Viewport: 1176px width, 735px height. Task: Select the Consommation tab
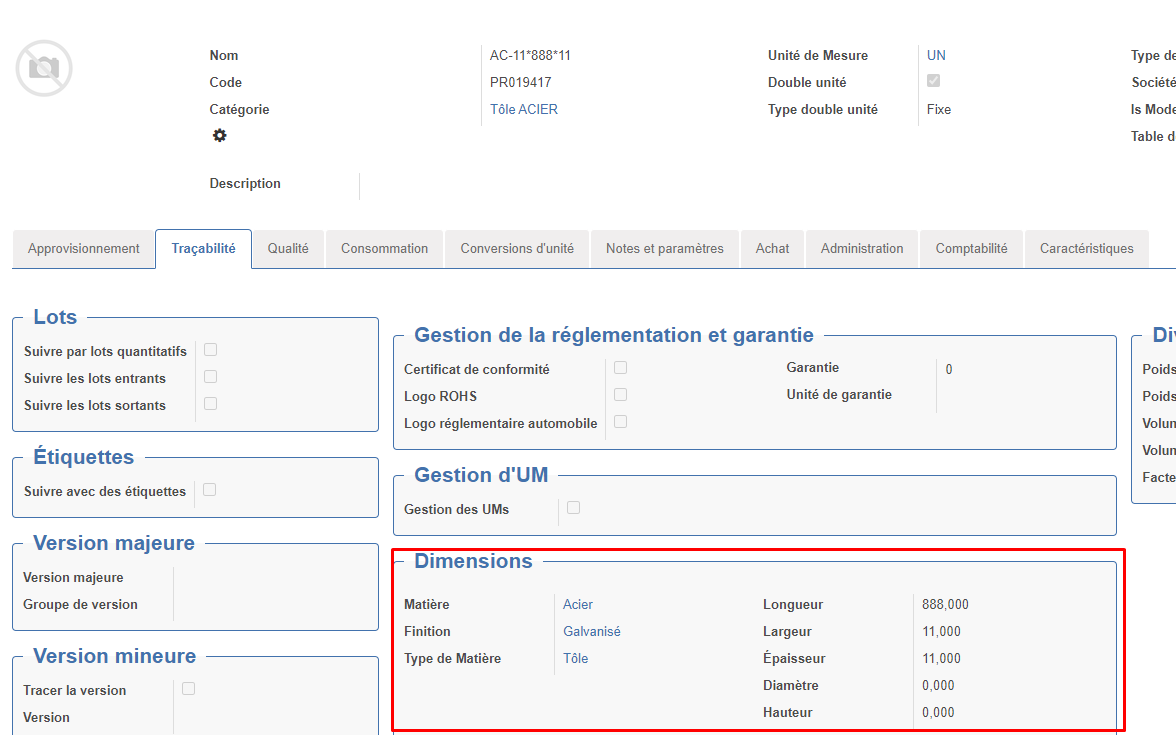click(384, 249)
